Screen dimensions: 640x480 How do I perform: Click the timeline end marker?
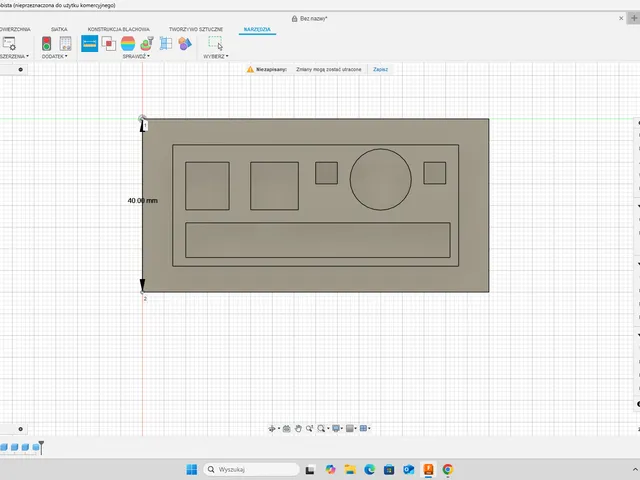coord(41,447)
